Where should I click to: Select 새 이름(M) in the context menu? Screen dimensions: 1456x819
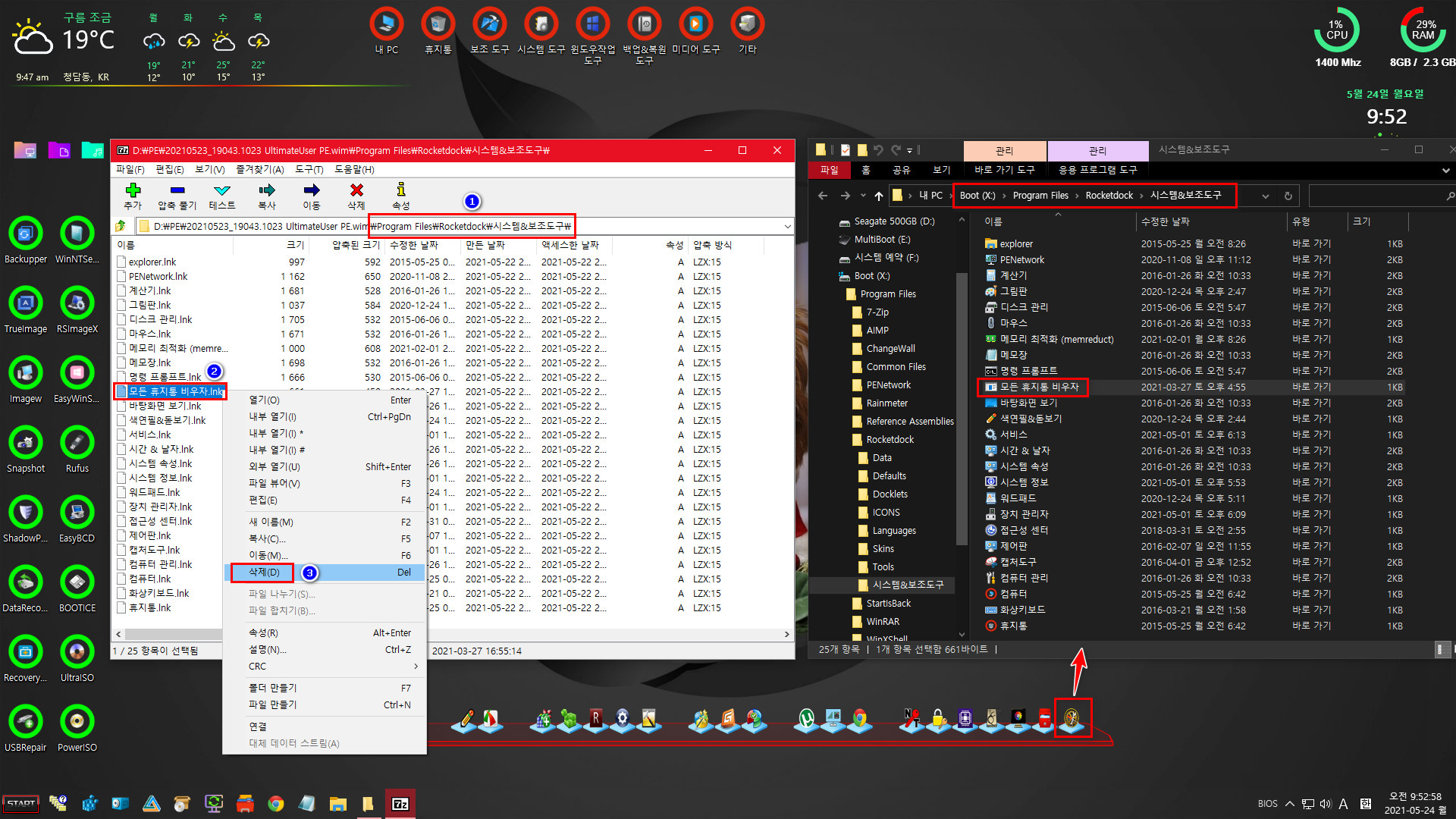point(325,522)
